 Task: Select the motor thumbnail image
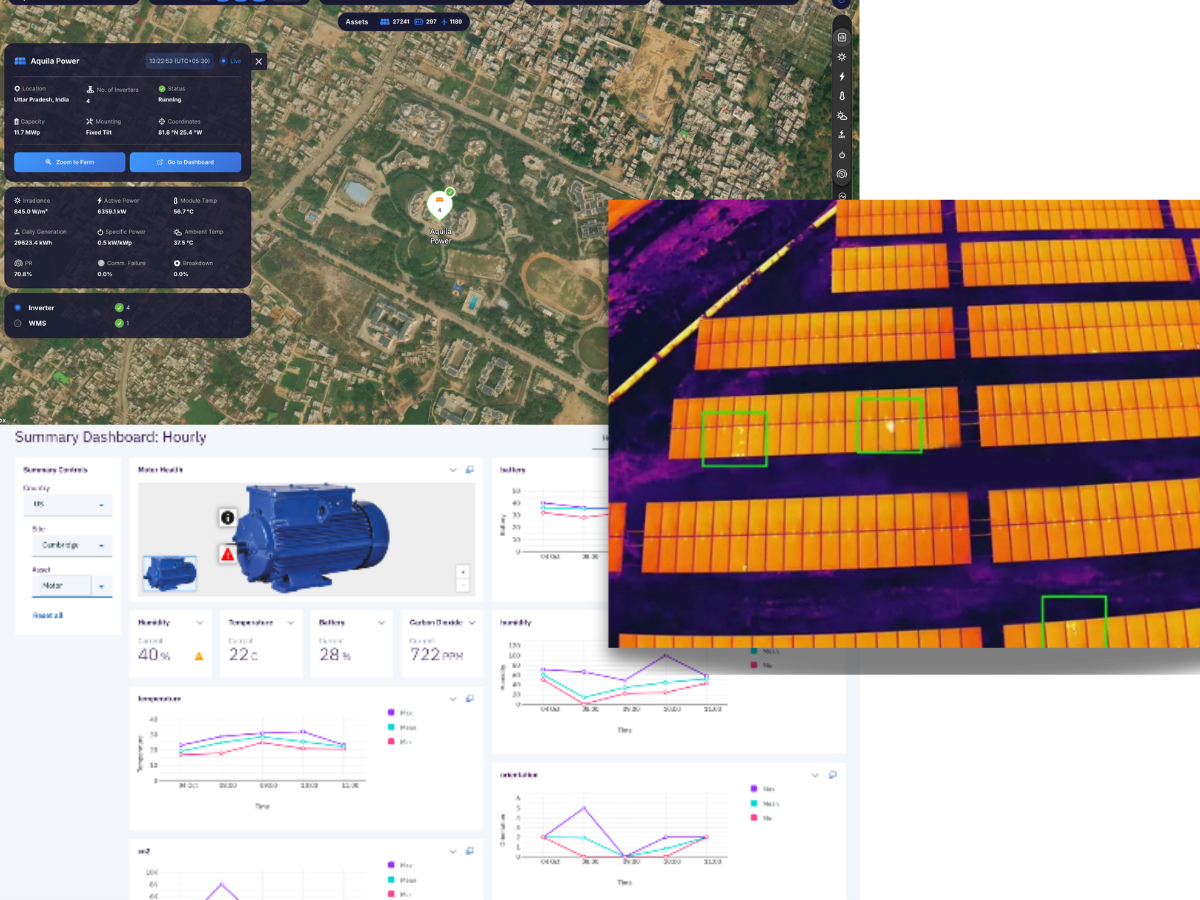pyautogui.click(x=170, y=574)
